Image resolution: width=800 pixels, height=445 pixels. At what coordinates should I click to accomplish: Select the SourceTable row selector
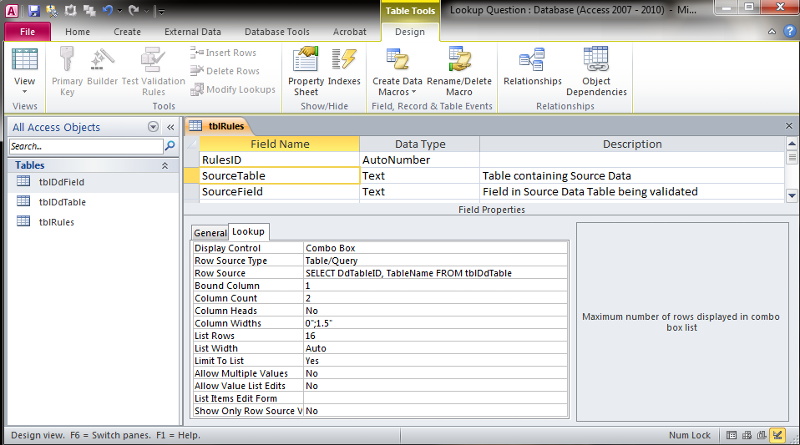[192, 176]
